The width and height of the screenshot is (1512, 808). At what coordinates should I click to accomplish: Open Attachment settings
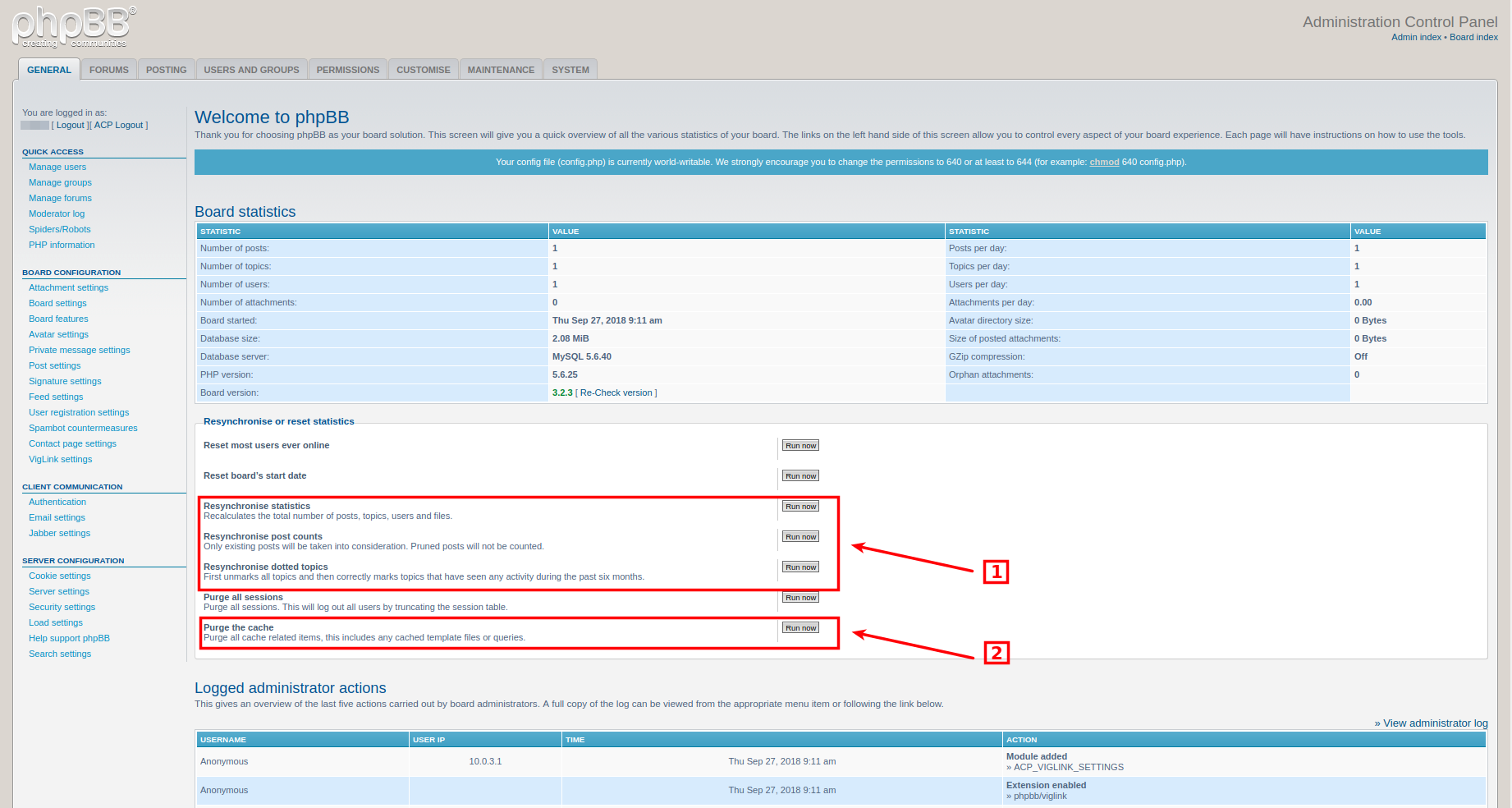point(68,287)
